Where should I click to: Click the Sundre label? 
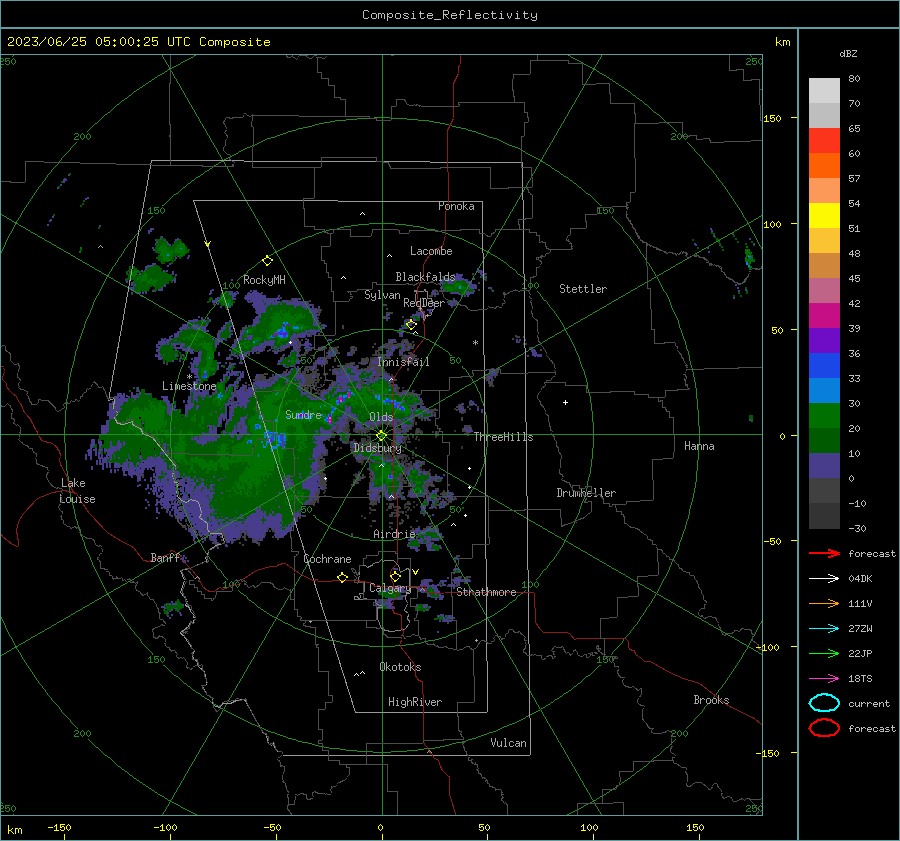pyautogui.click(x=303, y=414)
